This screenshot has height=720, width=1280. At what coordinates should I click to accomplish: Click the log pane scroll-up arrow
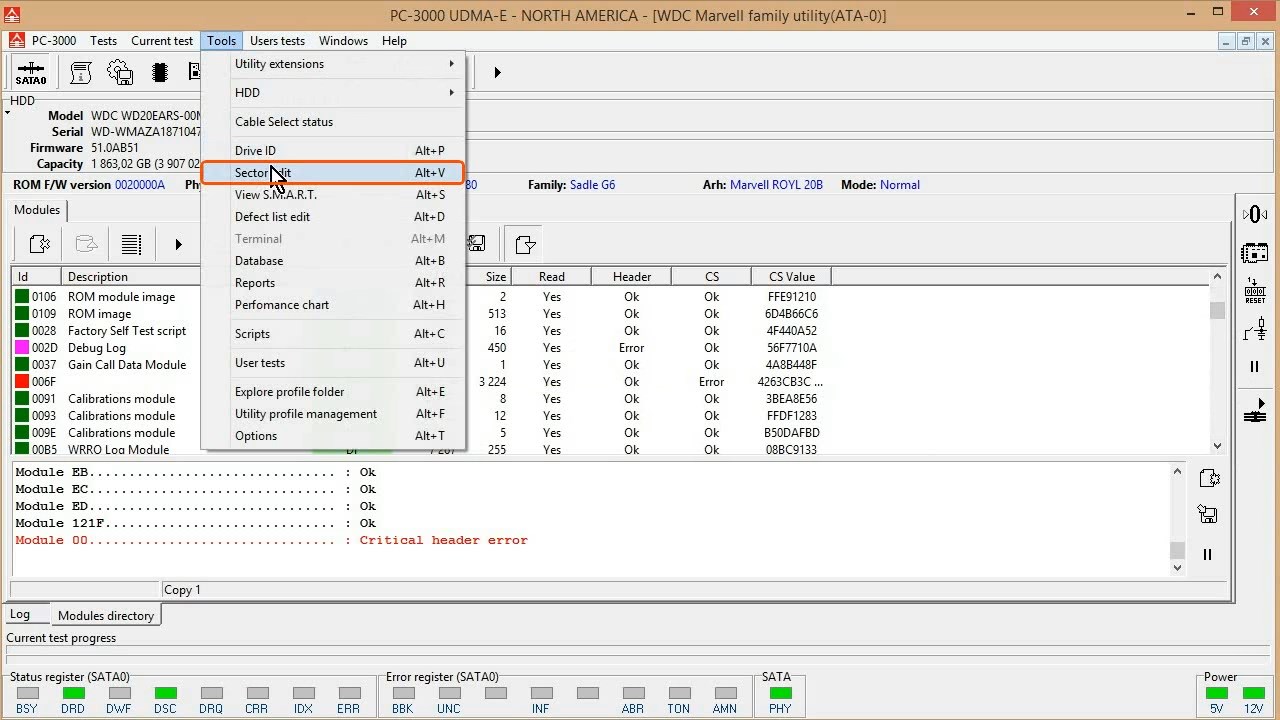[x=1177, y=471]
